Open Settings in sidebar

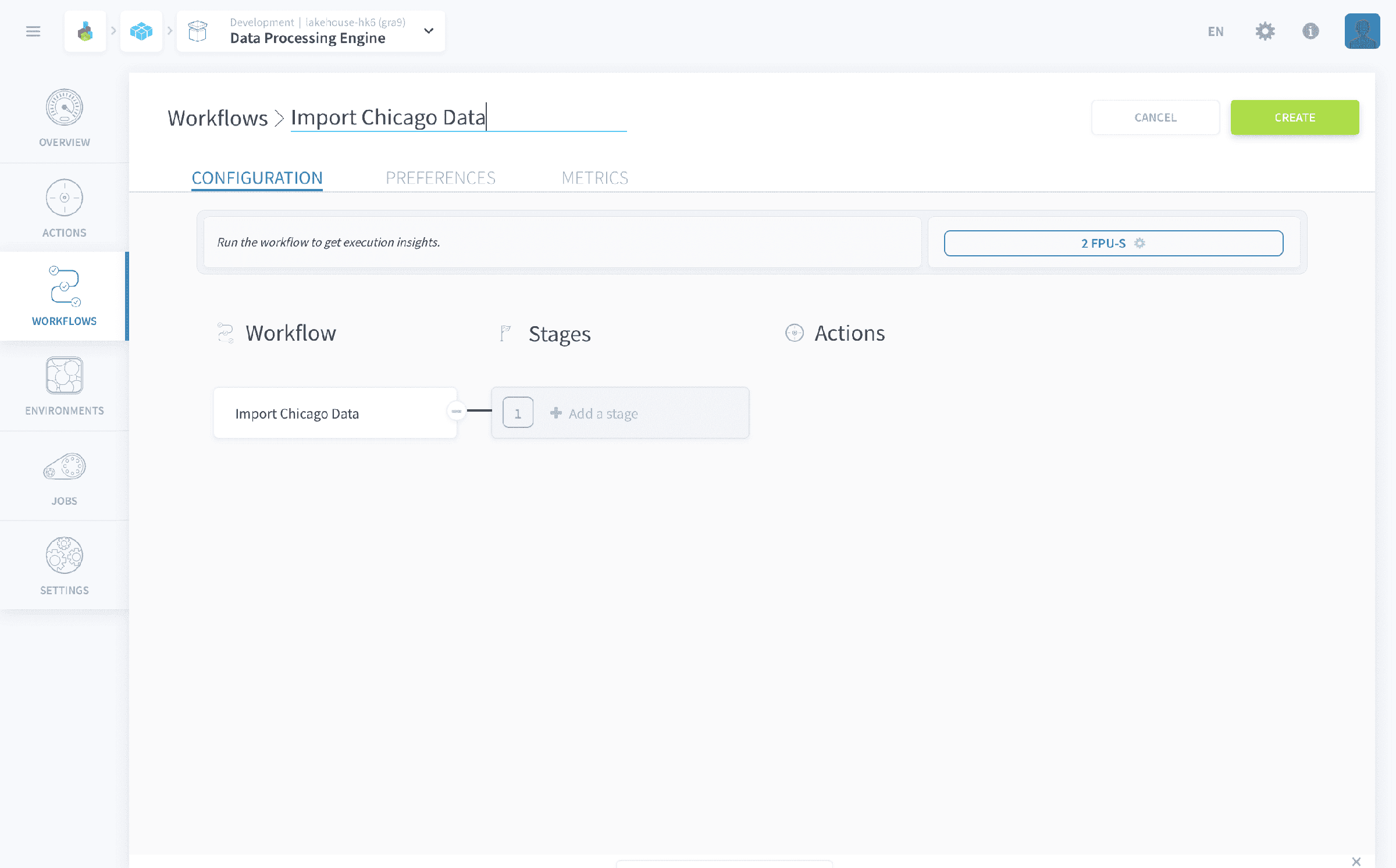coord(65,566)
